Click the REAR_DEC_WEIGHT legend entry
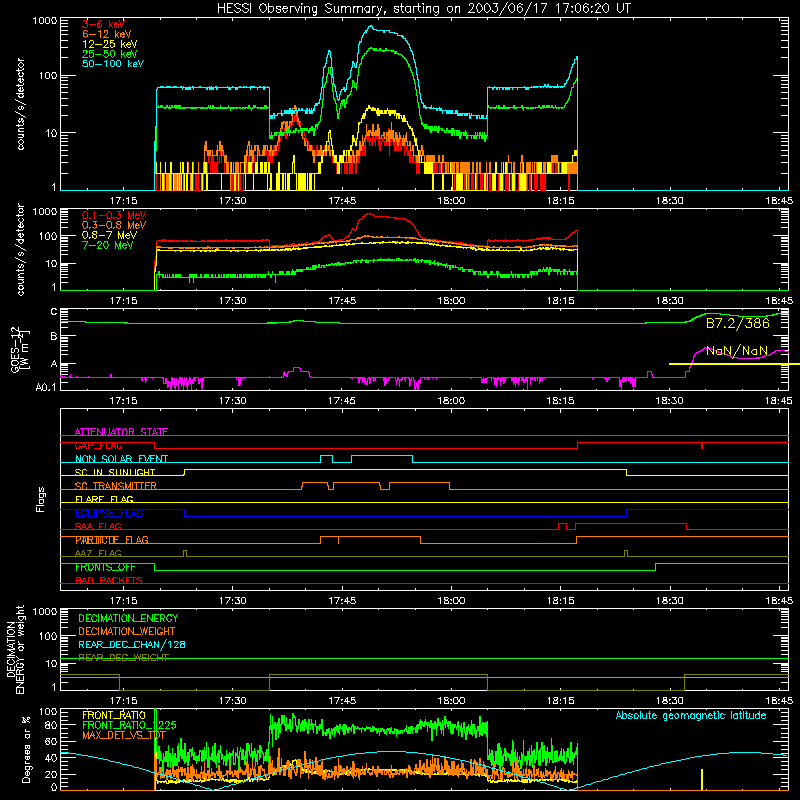 pyautogui.click(x=123, y=658)
